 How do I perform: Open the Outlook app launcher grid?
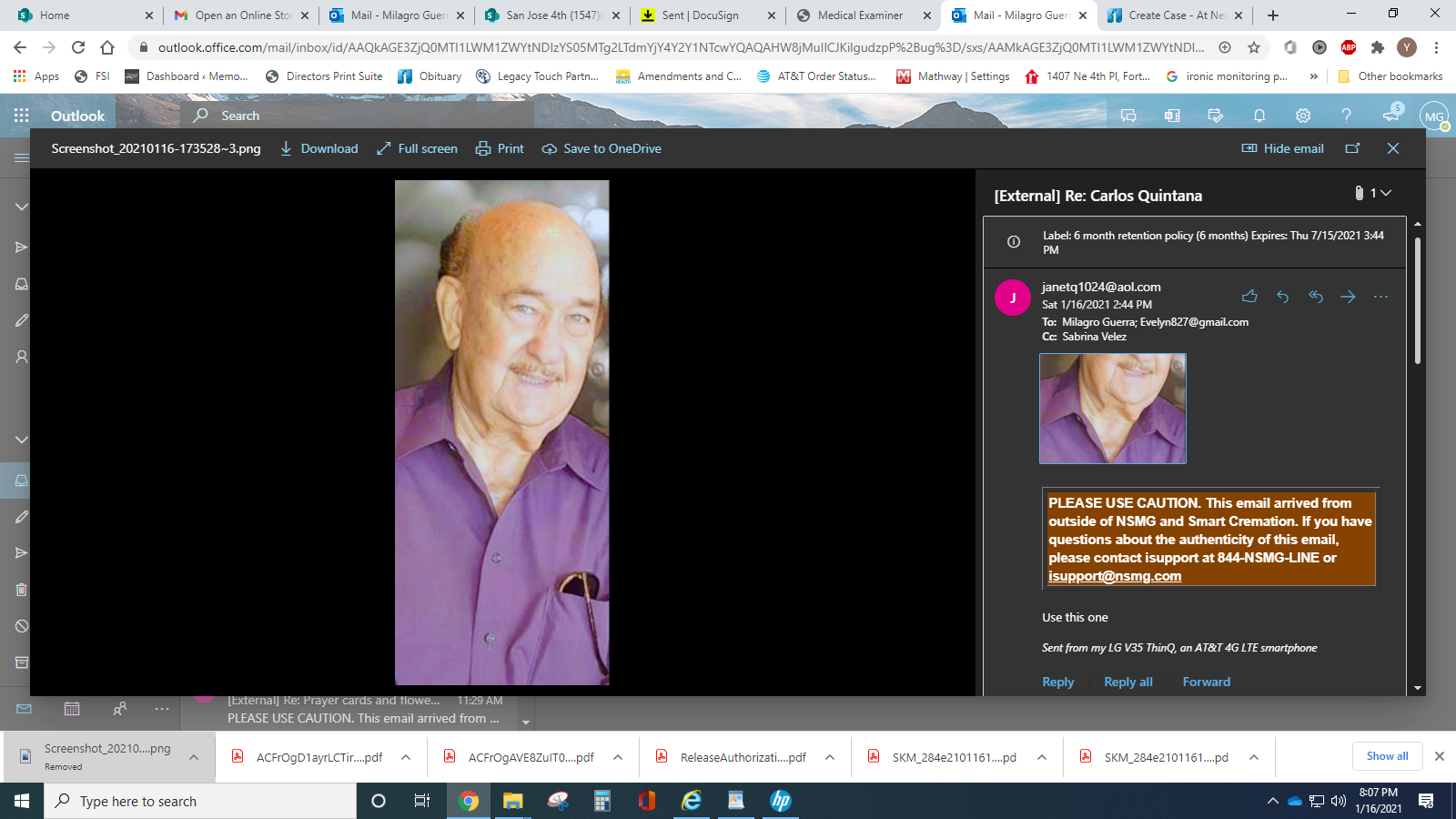pyautogui.click(x=21, y=116)
